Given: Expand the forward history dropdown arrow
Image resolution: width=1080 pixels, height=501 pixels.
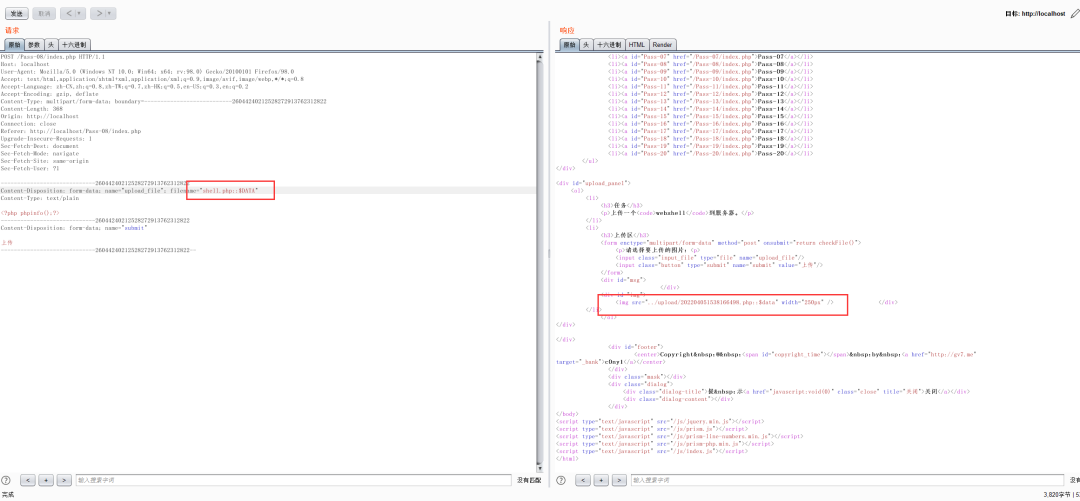Looking at the screenshot, I should pos(109,14).
